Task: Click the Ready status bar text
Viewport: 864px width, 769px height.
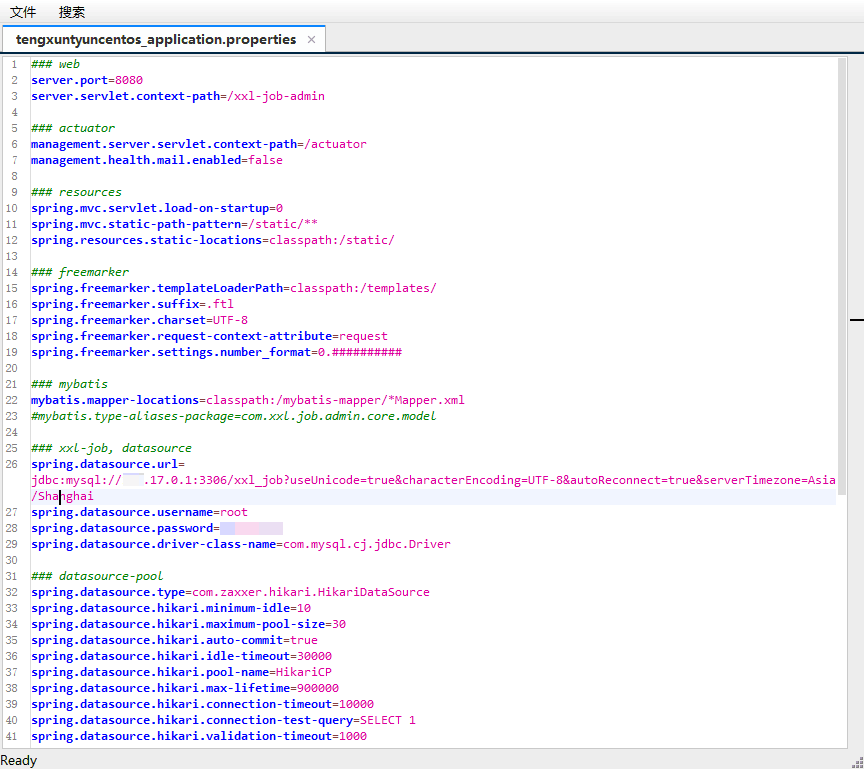Action: coord(18,760)
